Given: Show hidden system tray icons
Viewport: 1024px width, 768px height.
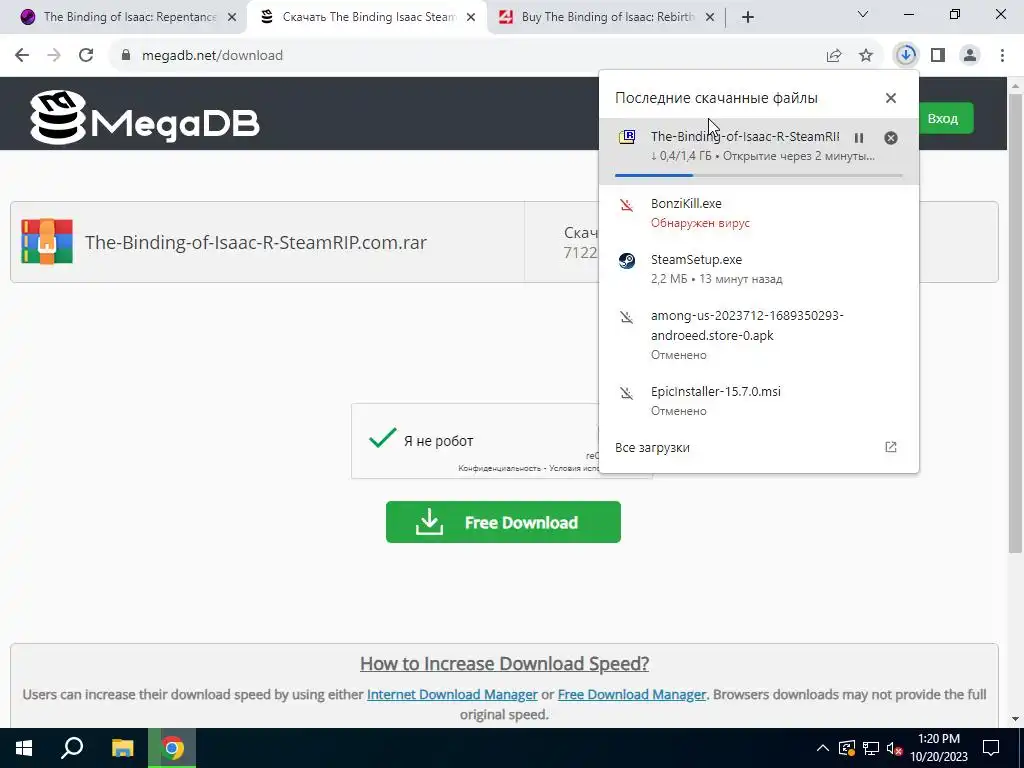Looking at the screenshot, I should click(x=822, y=748).
